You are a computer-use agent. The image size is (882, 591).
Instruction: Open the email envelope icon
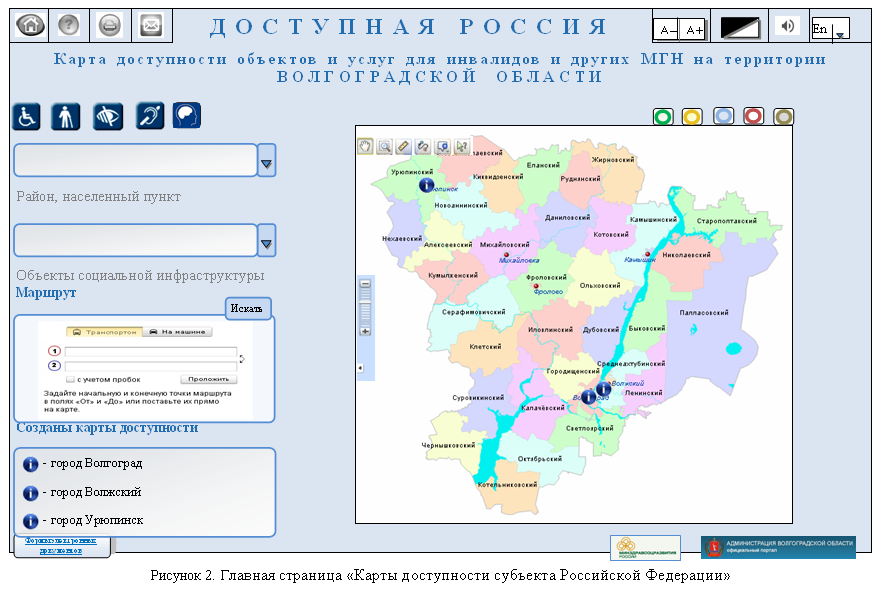[x=151, y=26]
